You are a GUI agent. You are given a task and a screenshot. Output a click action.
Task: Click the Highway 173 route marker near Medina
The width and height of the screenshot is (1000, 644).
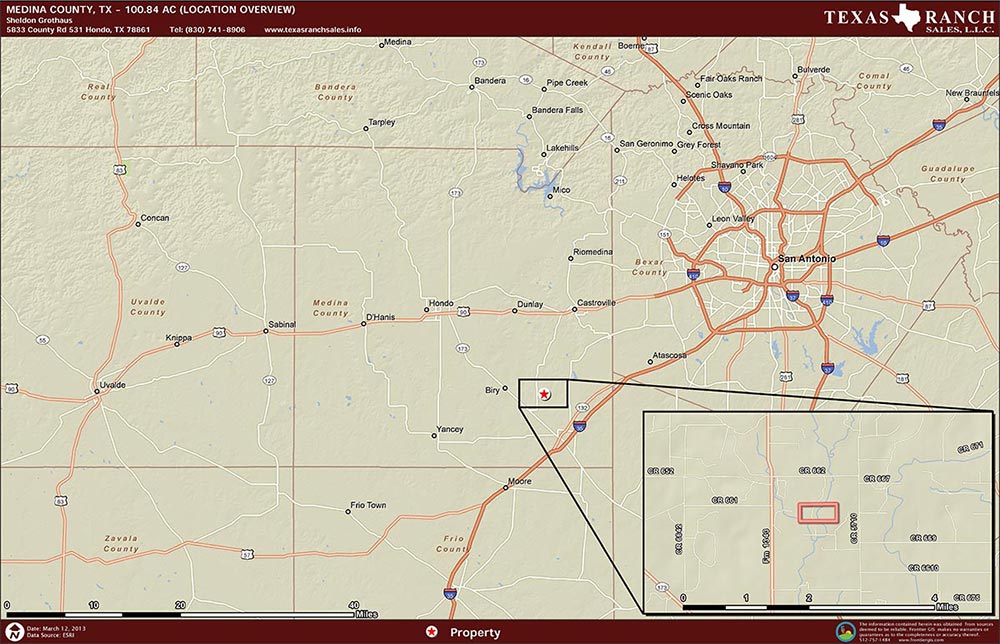(x=479, y=62)
